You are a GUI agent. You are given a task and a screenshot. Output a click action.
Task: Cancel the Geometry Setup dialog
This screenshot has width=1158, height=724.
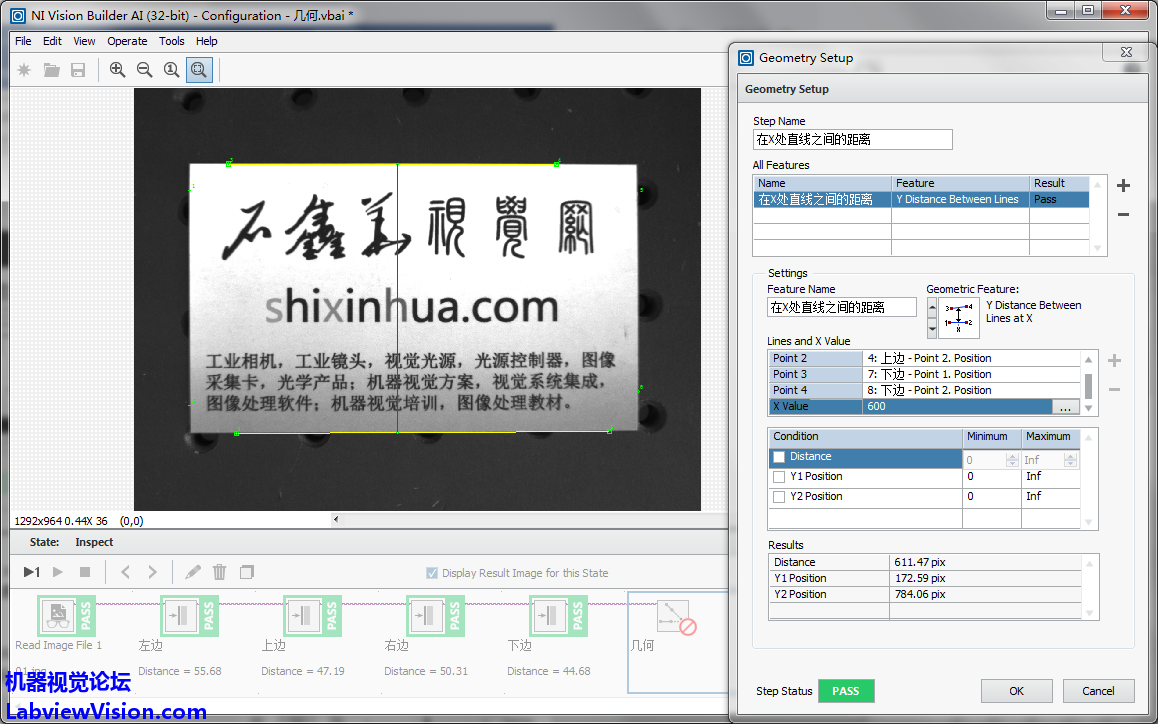(1098, 691)
